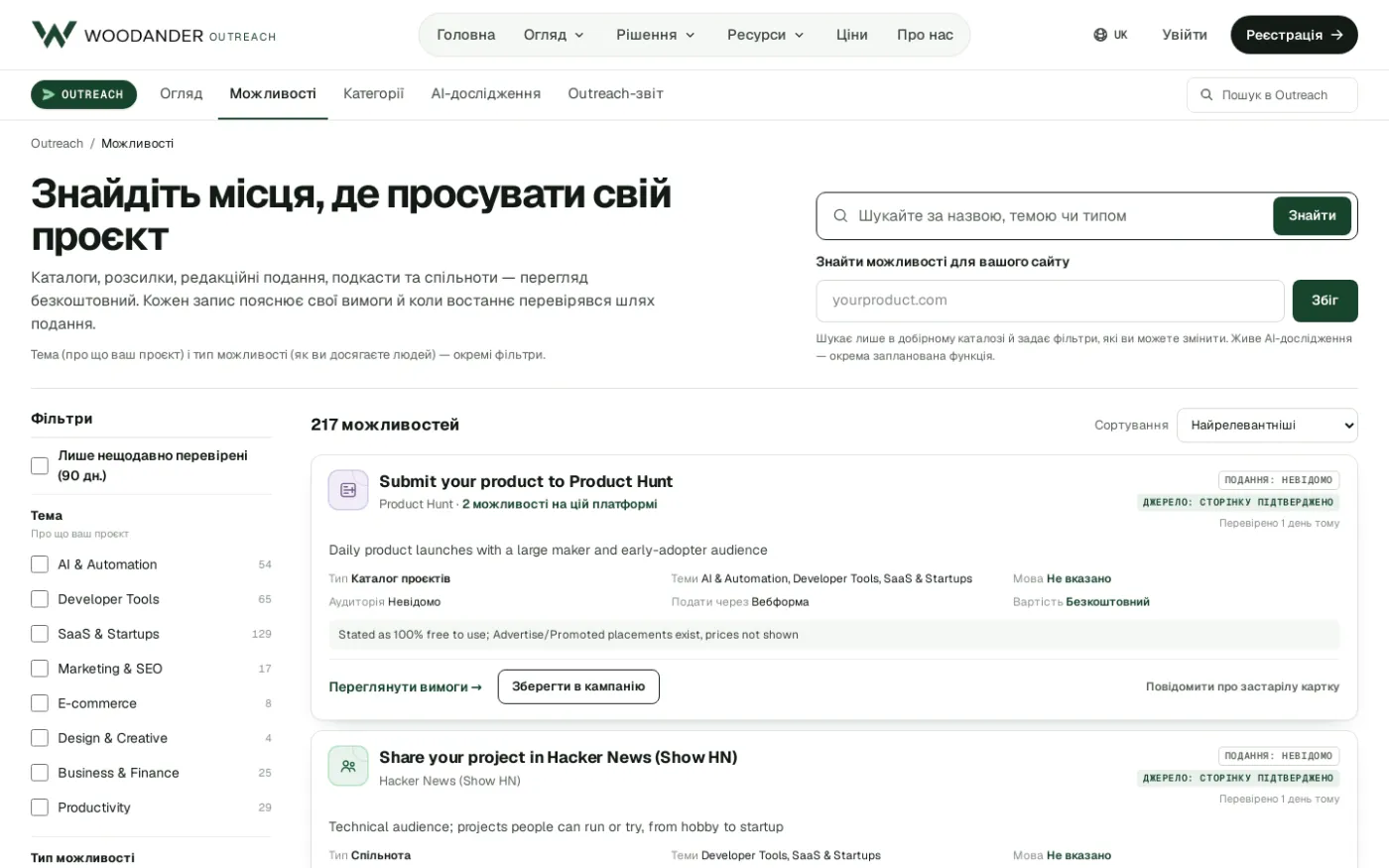The height and width of the screenshot is (868, 1389).
Task: Open the Рішення dropdown menu
Action: click(656, 35)
